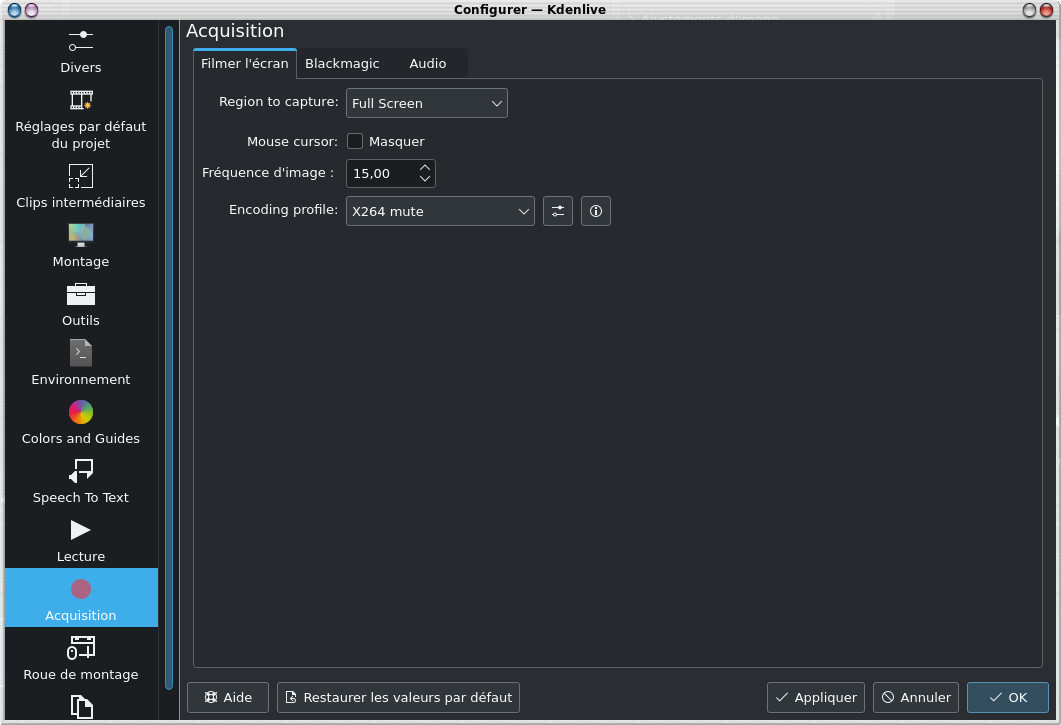This screenshot has height=725, width=1061.
Task: Switch to the Filmer l'écran tab
Action: (244, 64)
